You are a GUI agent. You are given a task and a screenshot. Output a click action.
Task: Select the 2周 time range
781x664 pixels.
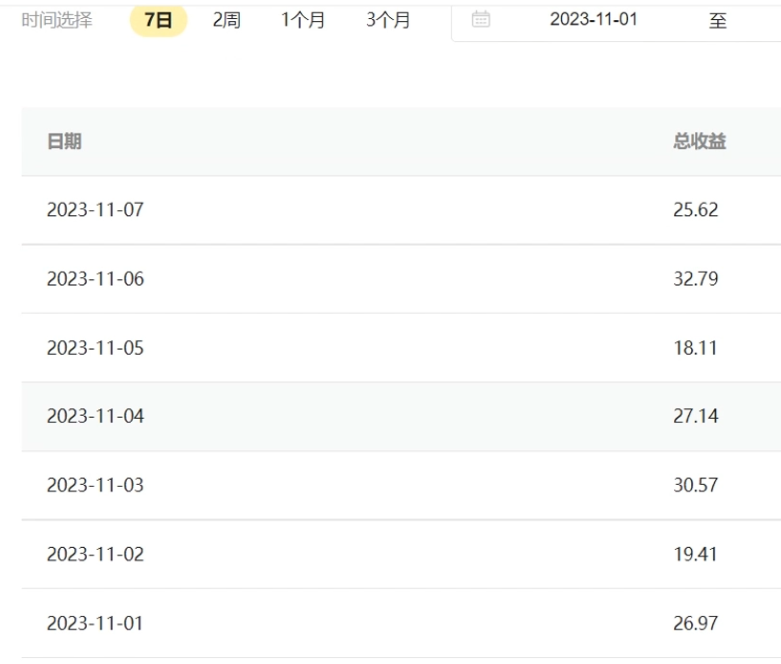[x=226, y=20]
